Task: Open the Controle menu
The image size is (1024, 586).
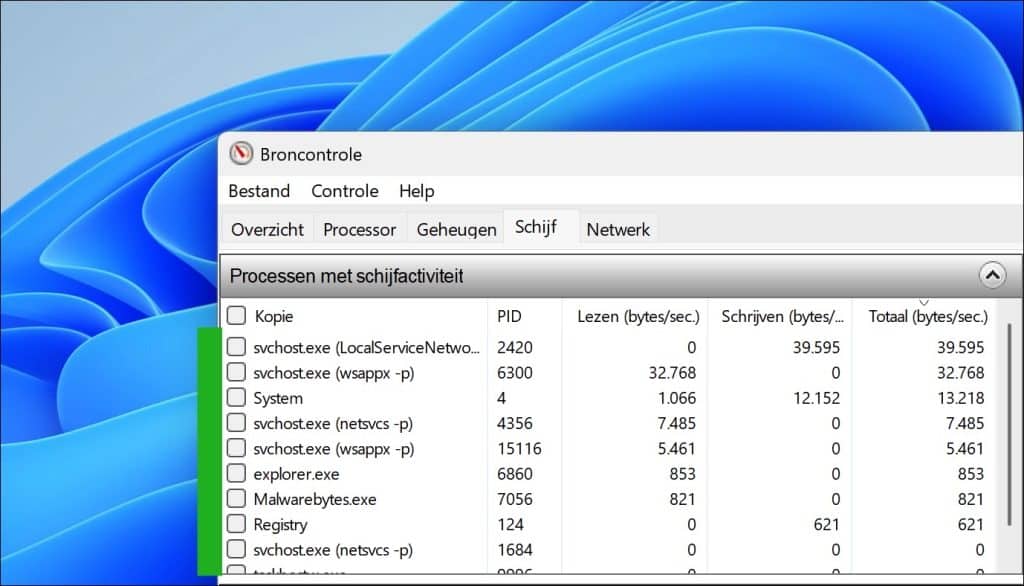Action: click(x=344, y=191)
